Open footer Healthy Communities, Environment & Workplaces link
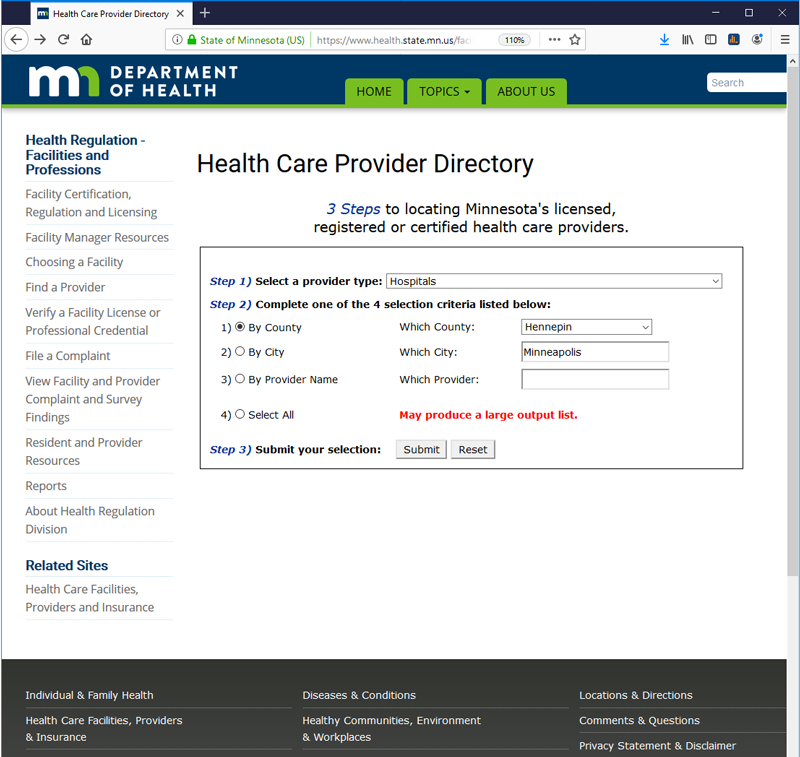800x757 pixels. click(x=391, y=728)
